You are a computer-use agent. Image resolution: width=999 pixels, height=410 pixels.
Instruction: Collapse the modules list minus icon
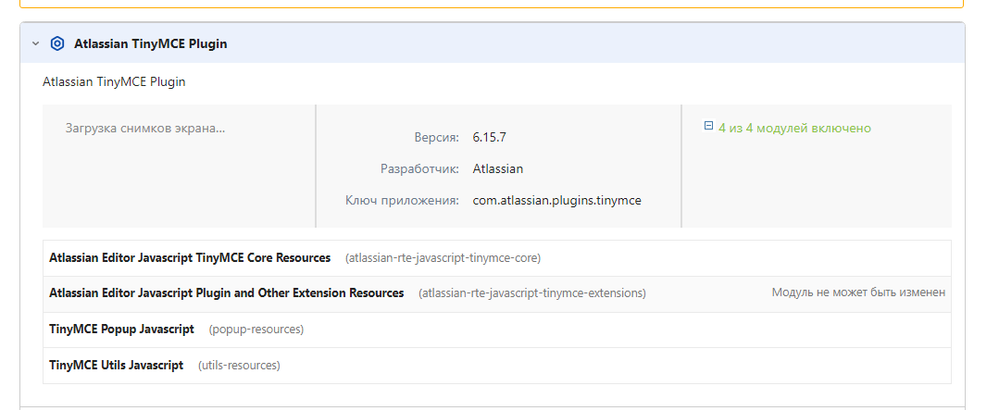tap(708, 126)
